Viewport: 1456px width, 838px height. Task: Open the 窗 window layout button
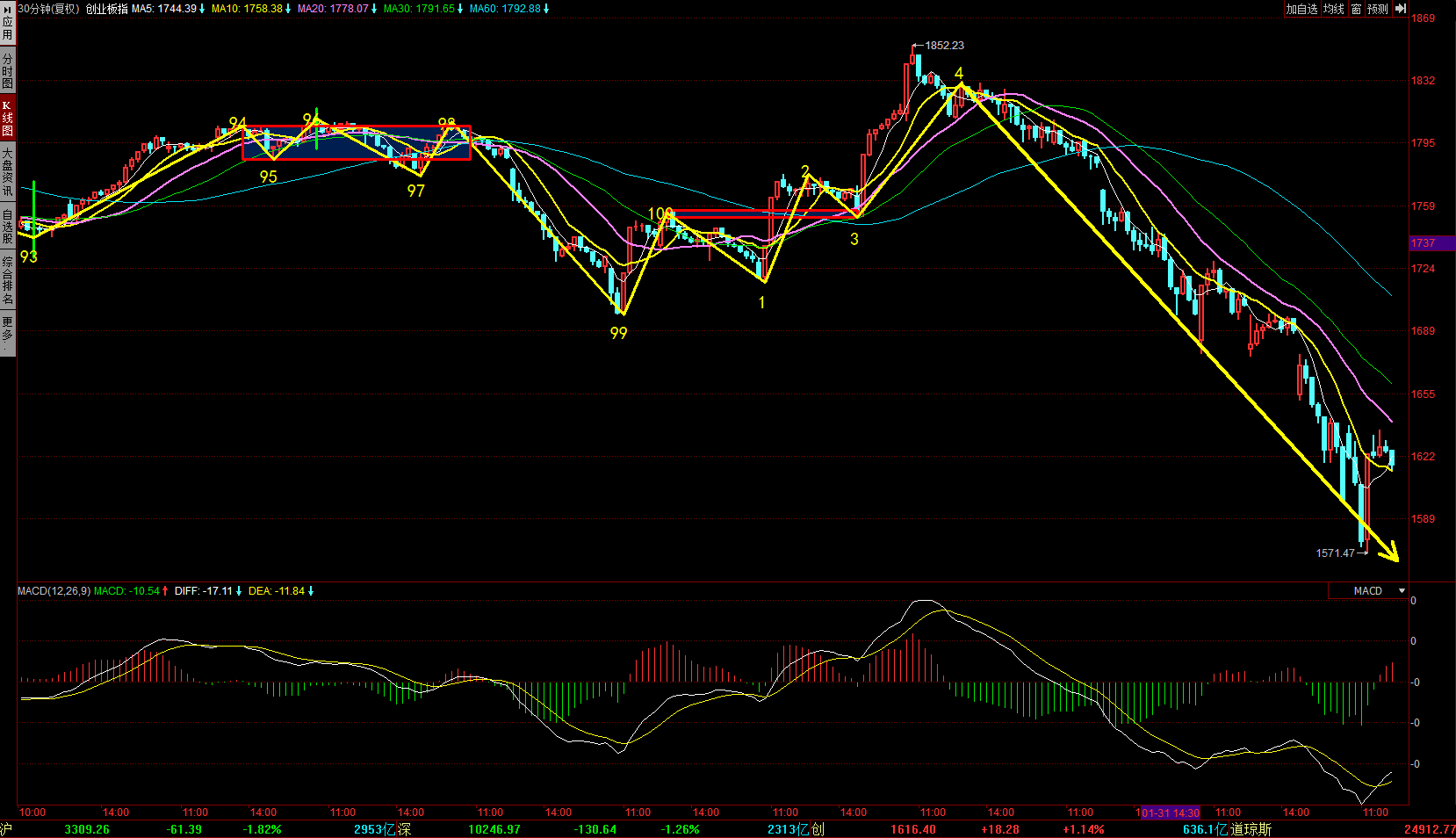[1356, 9]
